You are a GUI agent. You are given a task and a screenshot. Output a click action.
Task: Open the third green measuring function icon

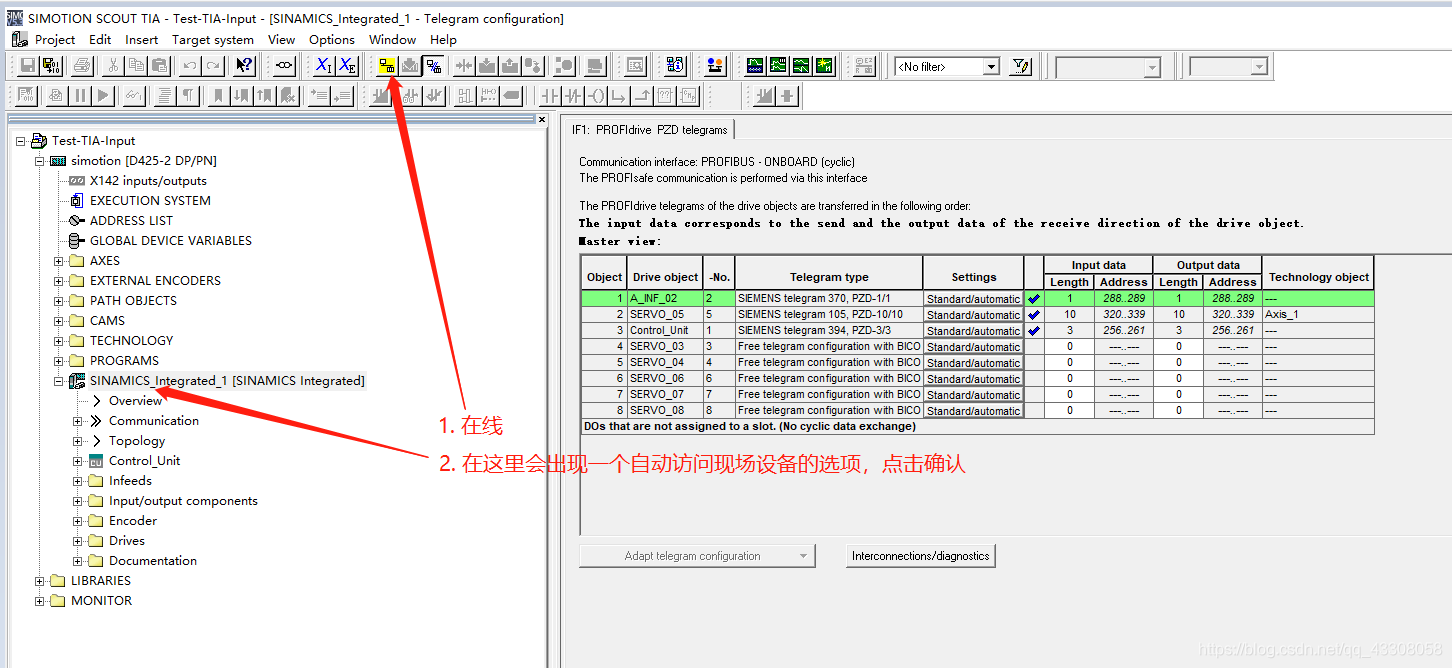[801, 66]
